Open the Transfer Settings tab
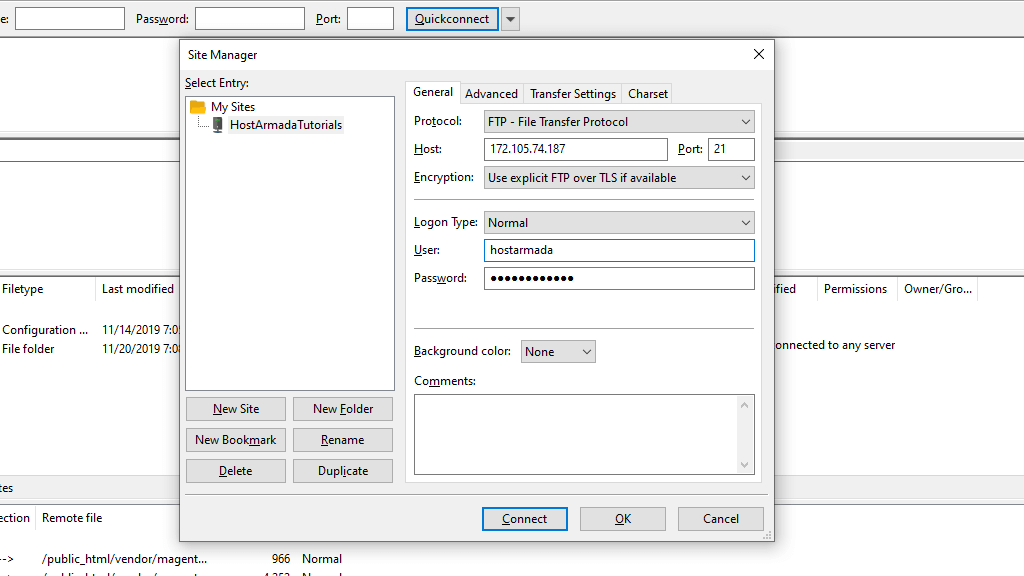Screen dimensions: 1024x576 pyautogui.click(x=573, y=93)
